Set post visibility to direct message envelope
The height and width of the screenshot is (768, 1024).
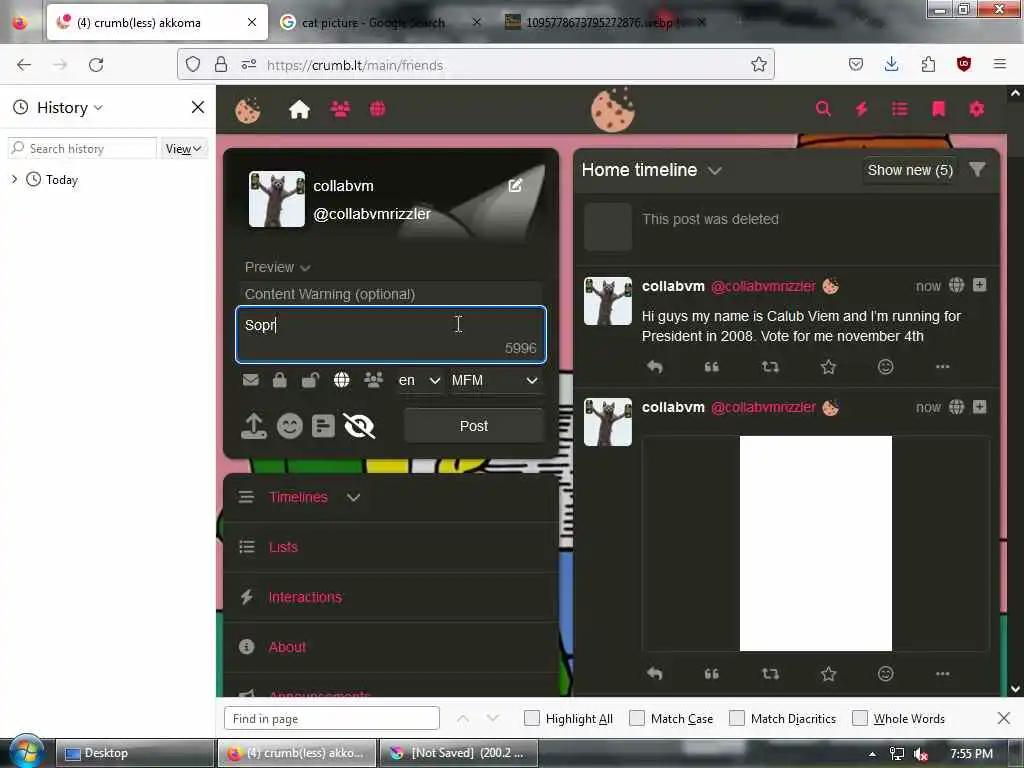click(250, 380)
